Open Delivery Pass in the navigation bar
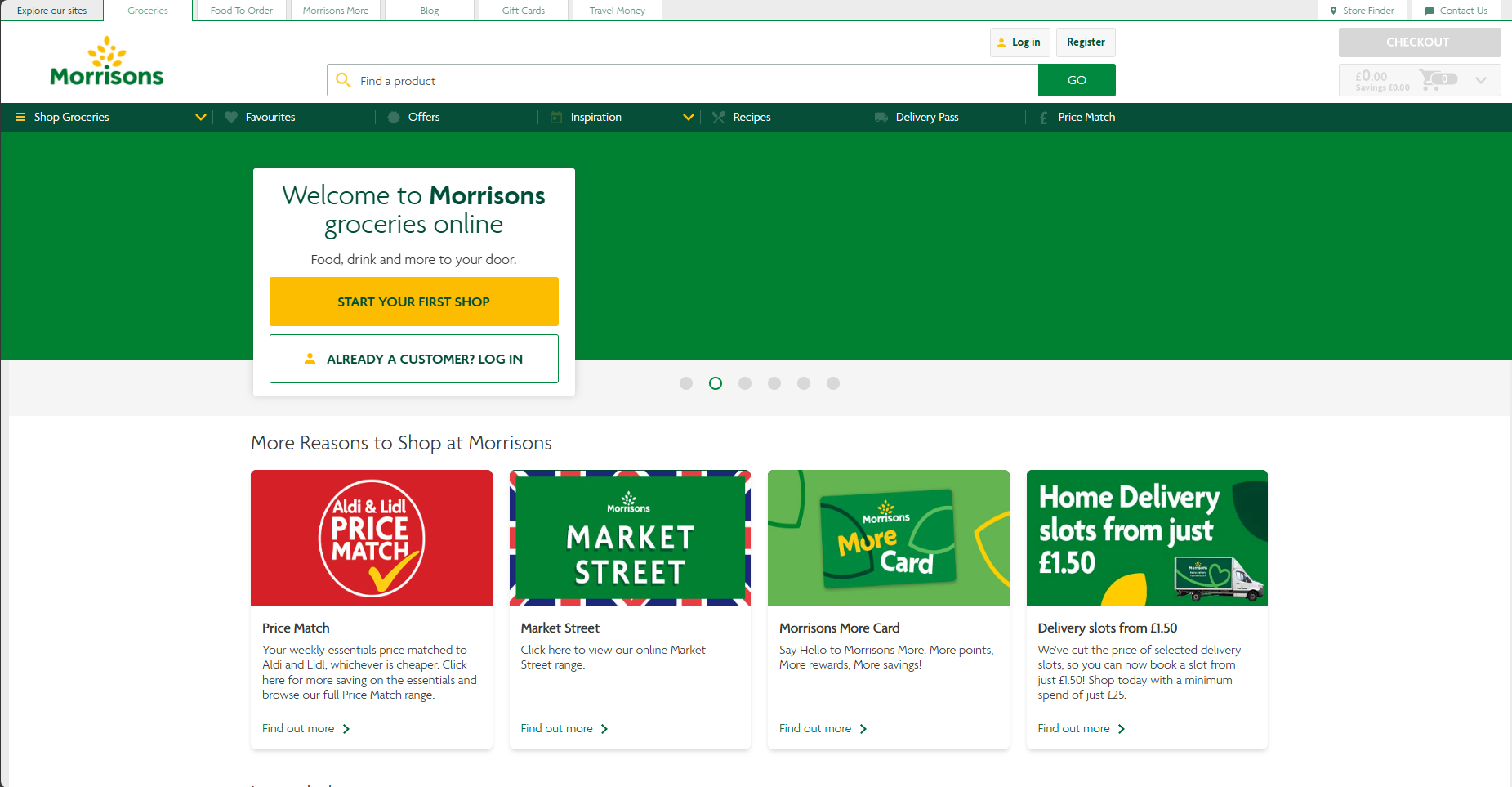The image size is (1512, 787). 927,117
